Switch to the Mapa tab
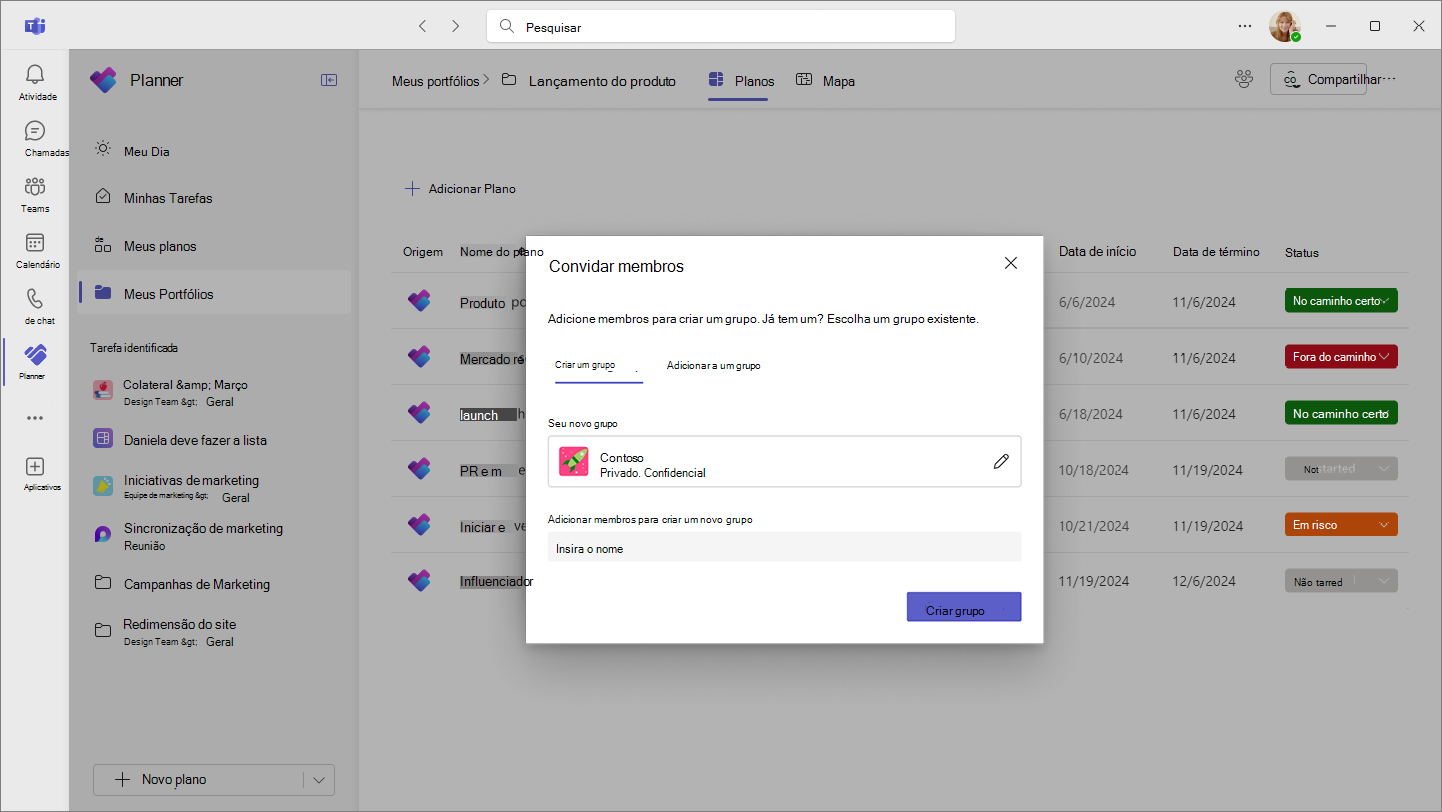Viewport: 1442px width, 812px height. tap(825, 80)
